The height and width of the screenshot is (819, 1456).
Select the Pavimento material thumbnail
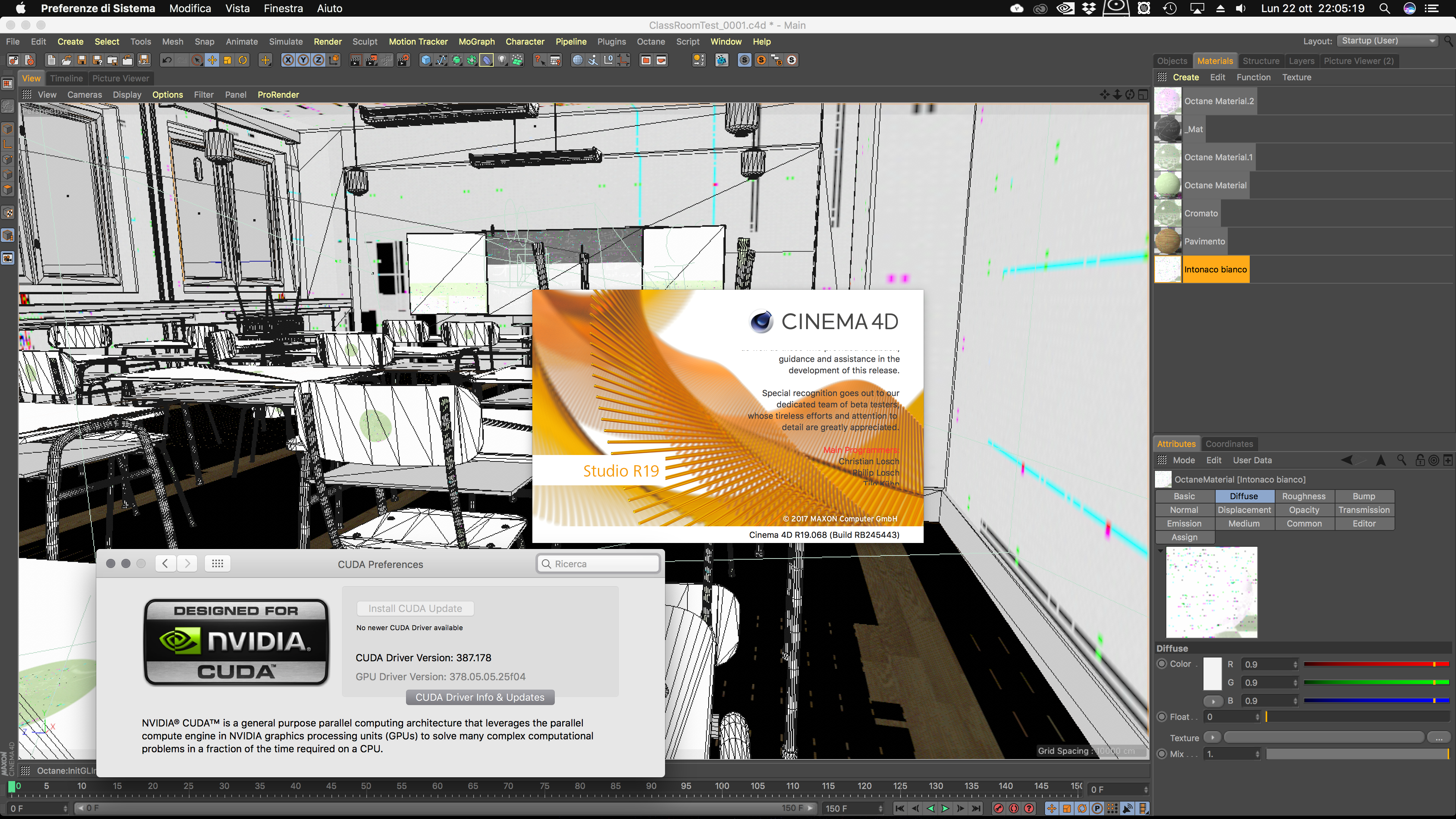tap(1168, 242)
